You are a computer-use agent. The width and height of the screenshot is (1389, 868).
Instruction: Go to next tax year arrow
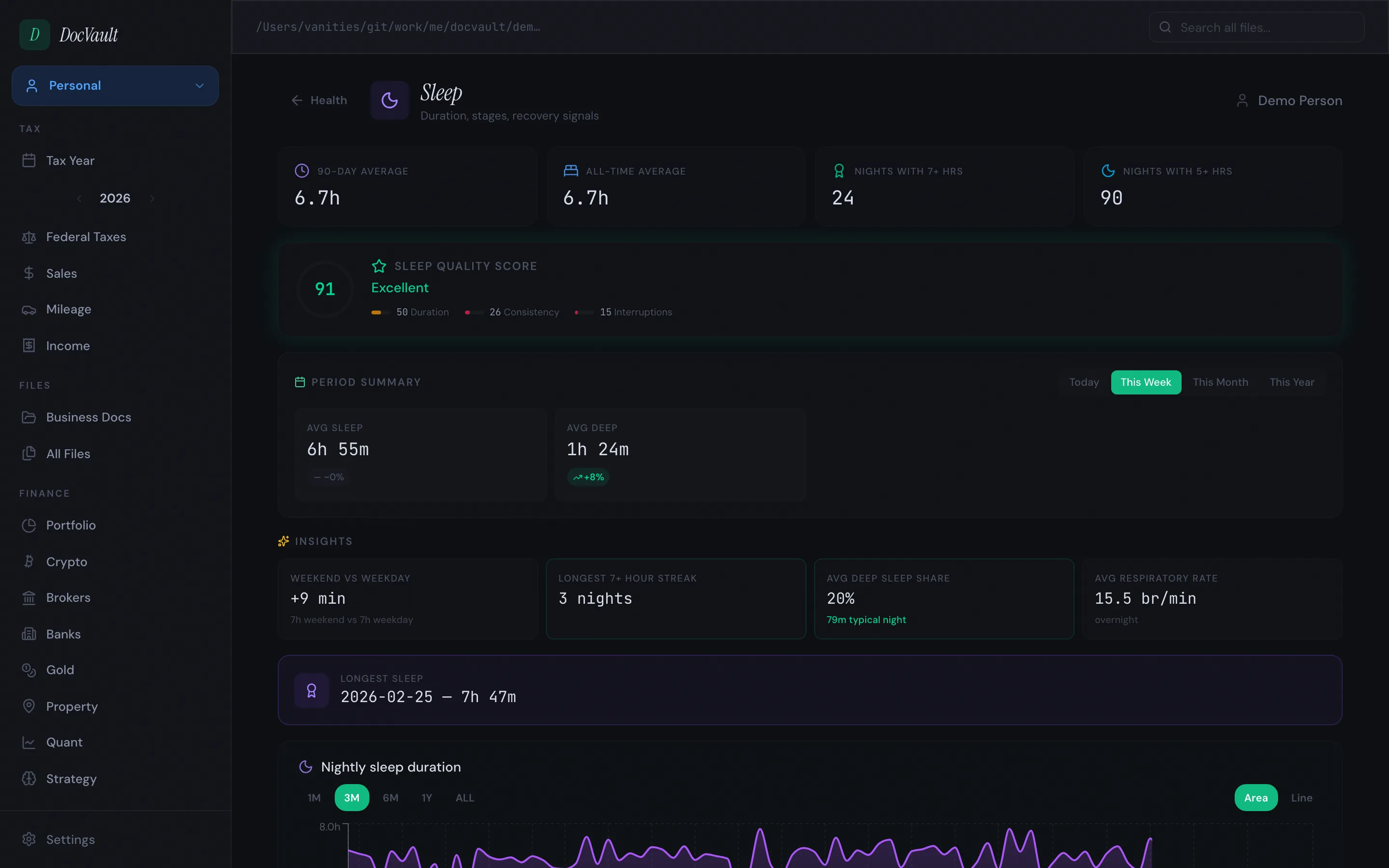point(152,199)
